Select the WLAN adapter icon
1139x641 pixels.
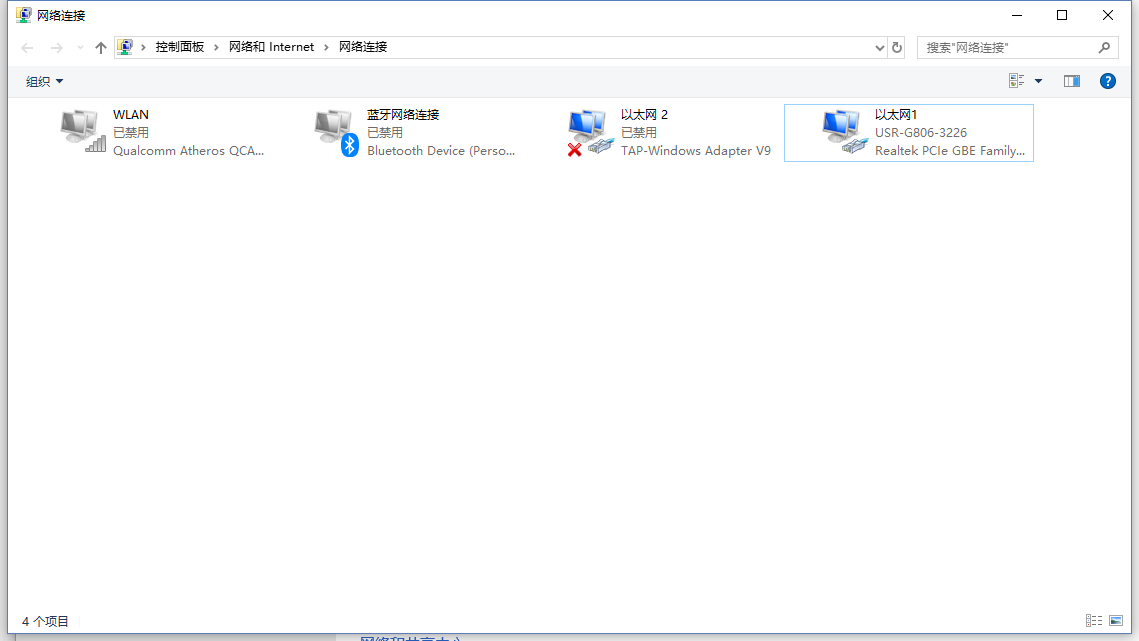tap(82, 131)
